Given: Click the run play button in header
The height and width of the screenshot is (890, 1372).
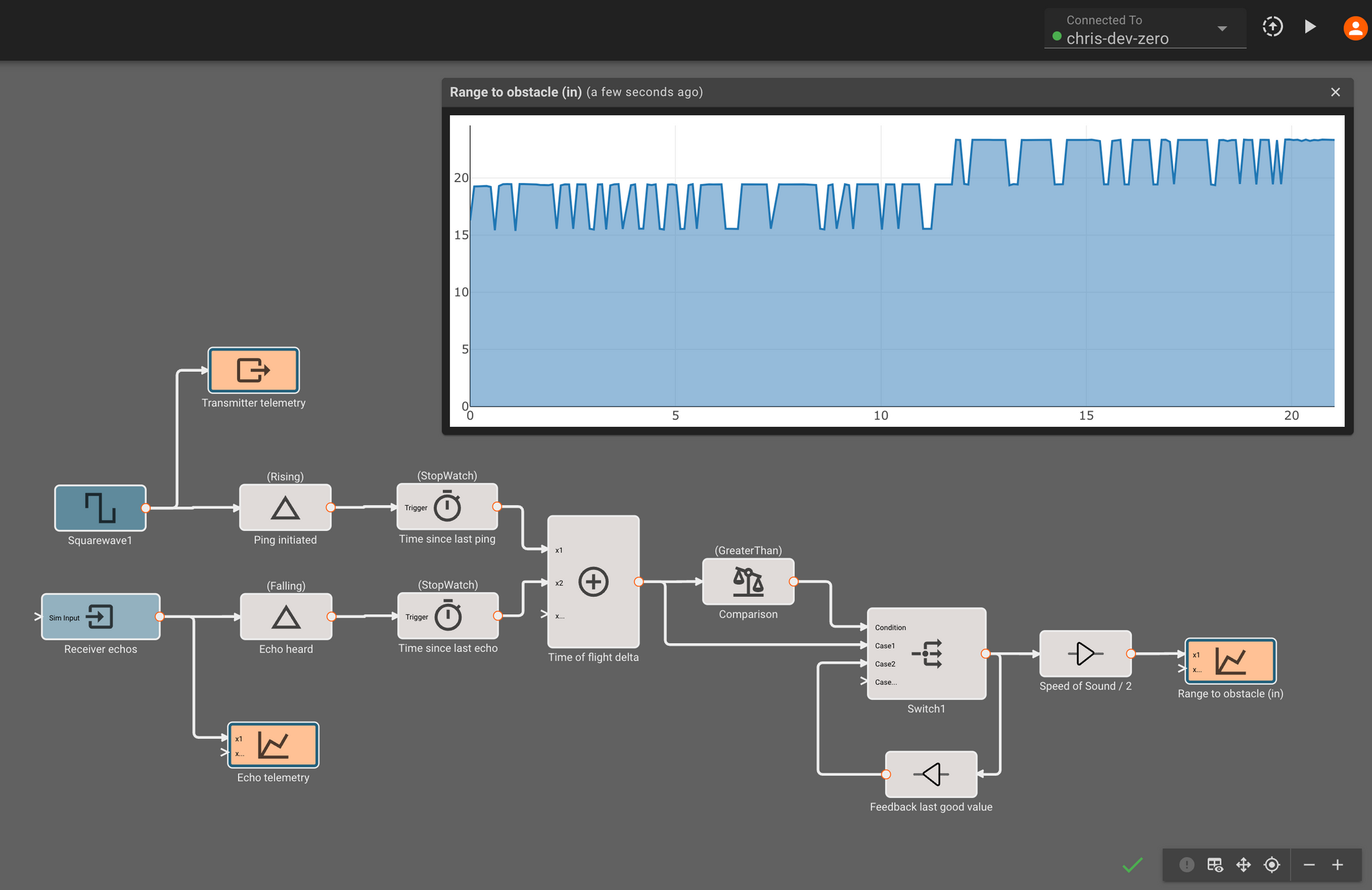Looking at the screenshot, I should point(1310,27).
